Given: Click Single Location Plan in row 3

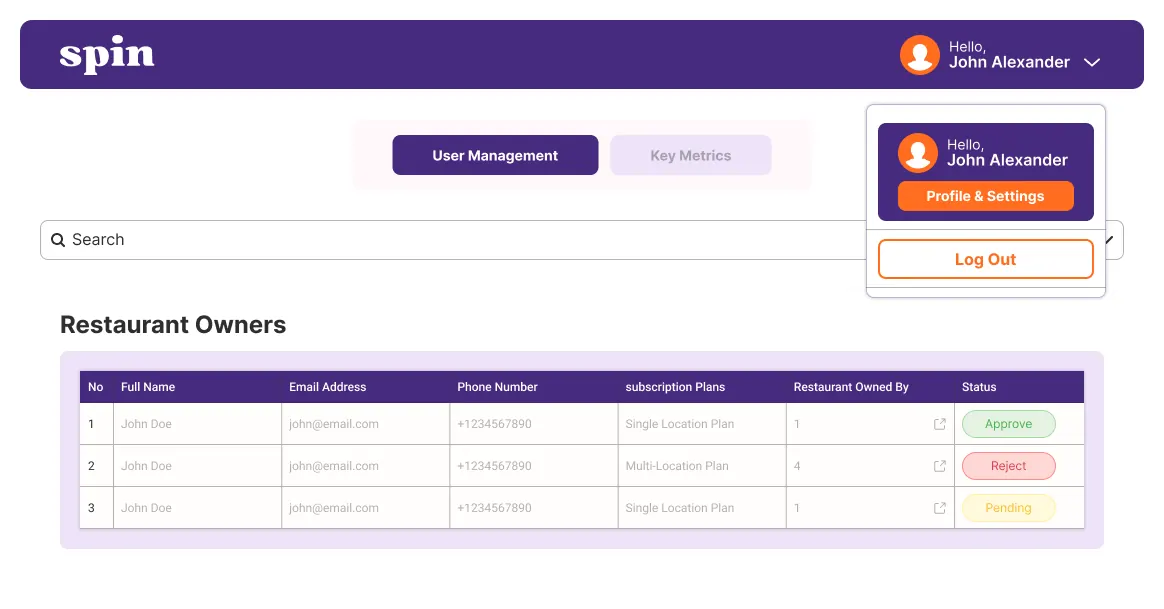Looking at the screenshot, I should coord(679,508).
